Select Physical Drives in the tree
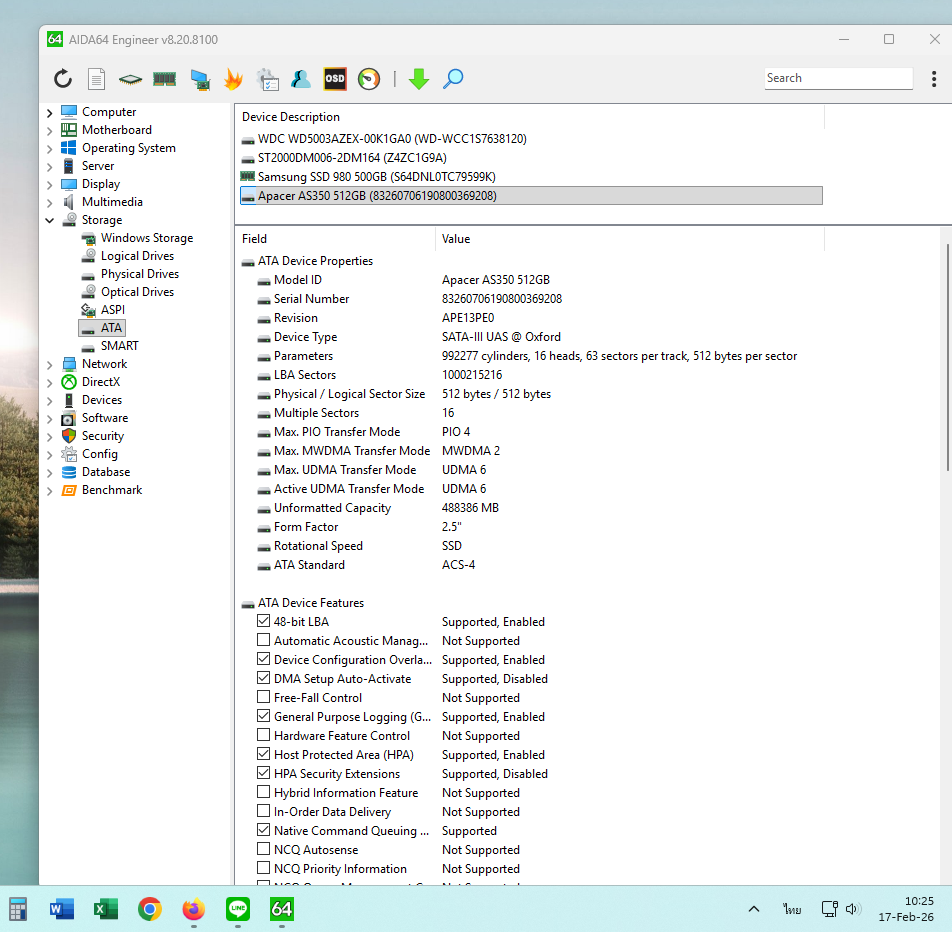 [139, 274]
